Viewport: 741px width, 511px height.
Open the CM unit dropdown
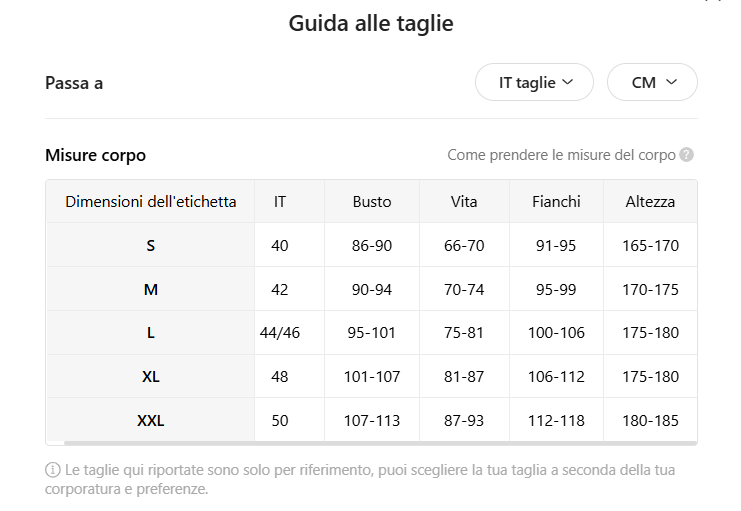click(x=652, y=83)
